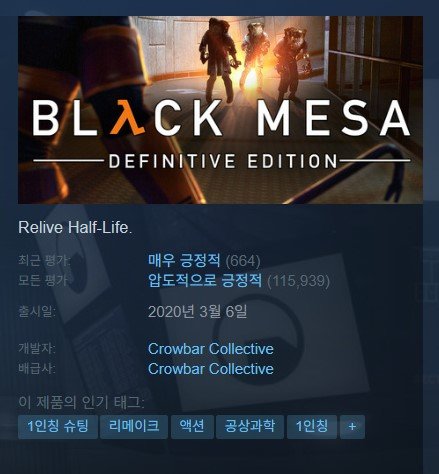Select the 공상과학 tag
The image size is (439, 474).
click(250, 427)
